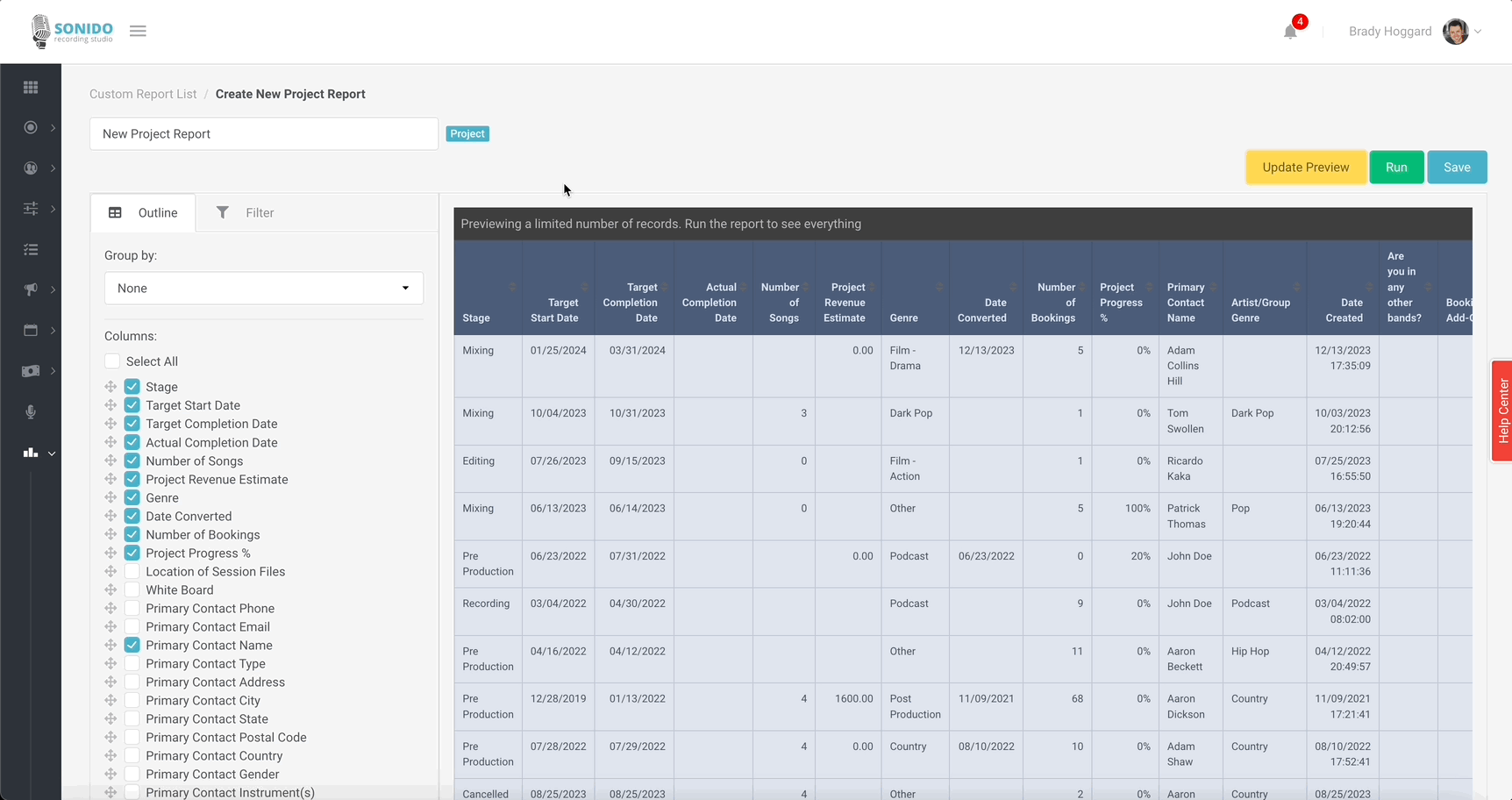Screen dimensions: 1512x800
Task: Enable the White Board column checkbox
Action: point(132,589)
